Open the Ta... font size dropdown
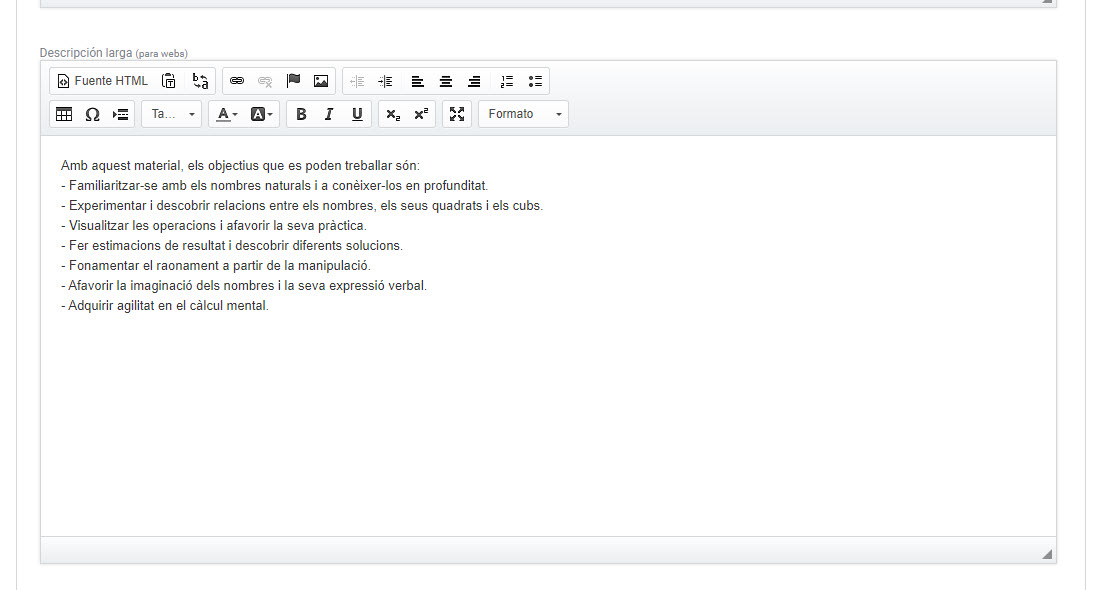The image size is (1093, 590). pyautogui.click(x=171, y=114)
